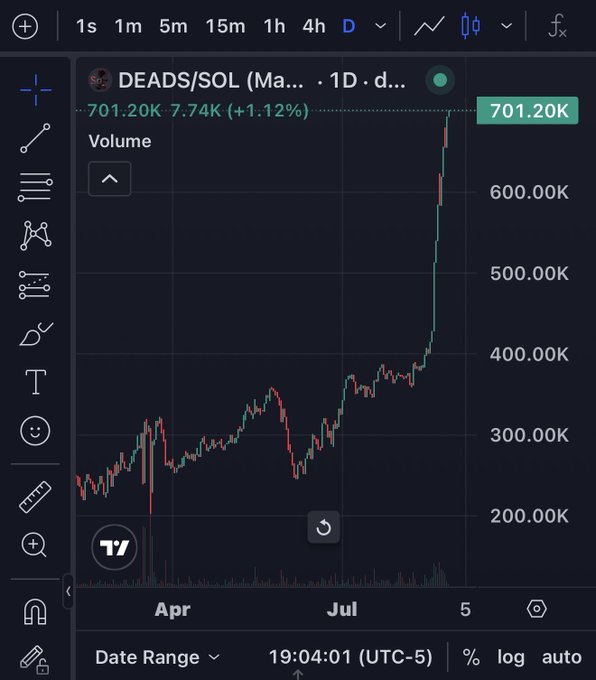This screenshot has height=680, width=596.
Task: Select the brush drawing tool
Action: pyautogui.click(x=36, y=333)
